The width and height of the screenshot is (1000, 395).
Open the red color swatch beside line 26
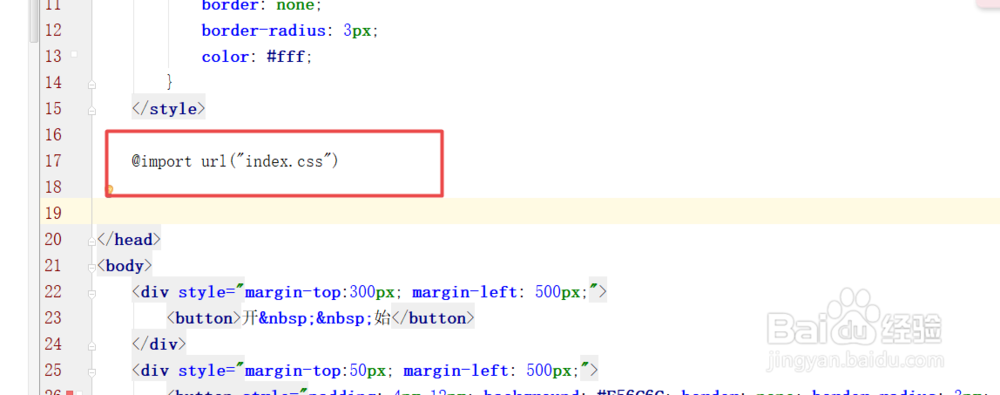pos(70,392)
